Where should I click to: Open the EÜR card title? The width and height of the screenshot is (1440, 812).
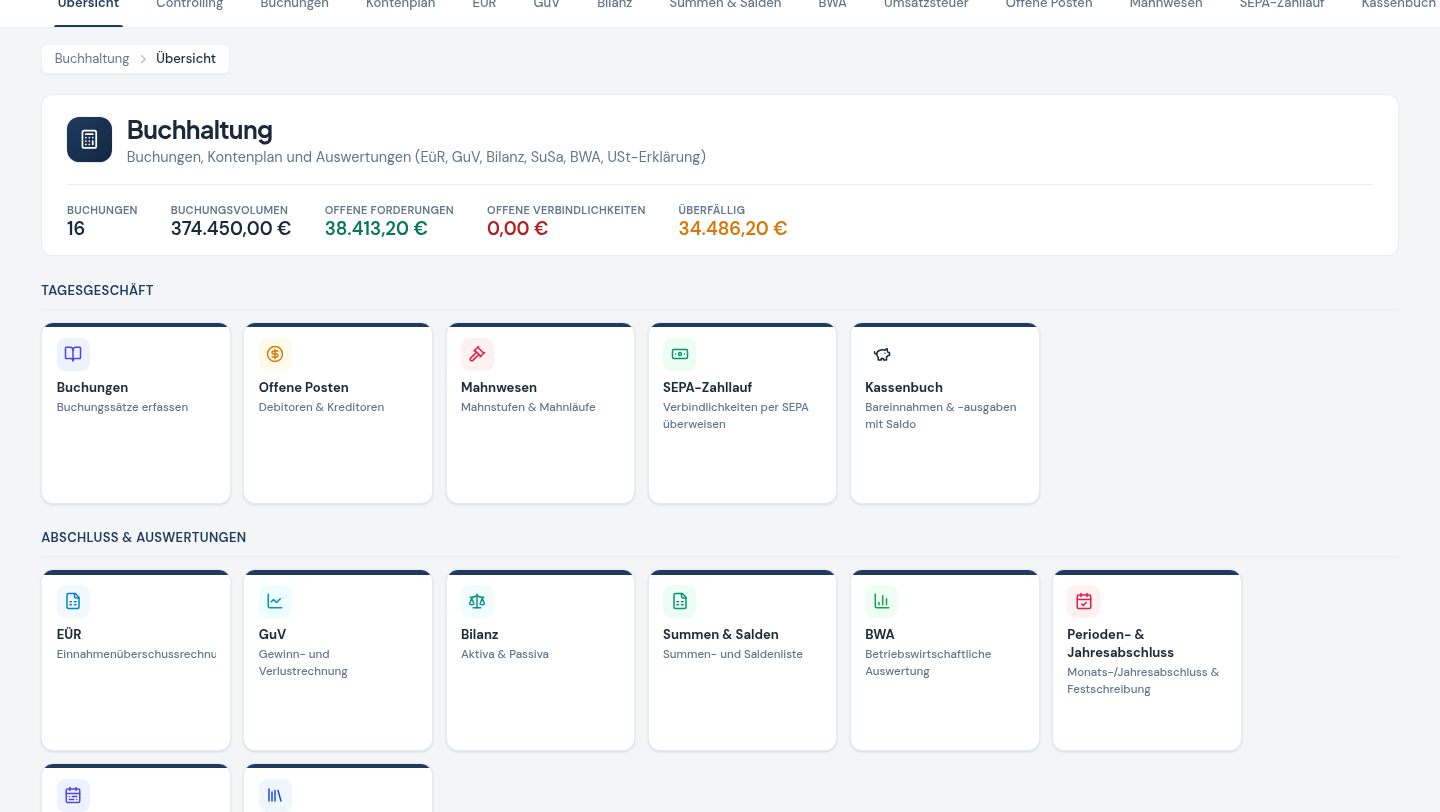[x=69, y=634]
